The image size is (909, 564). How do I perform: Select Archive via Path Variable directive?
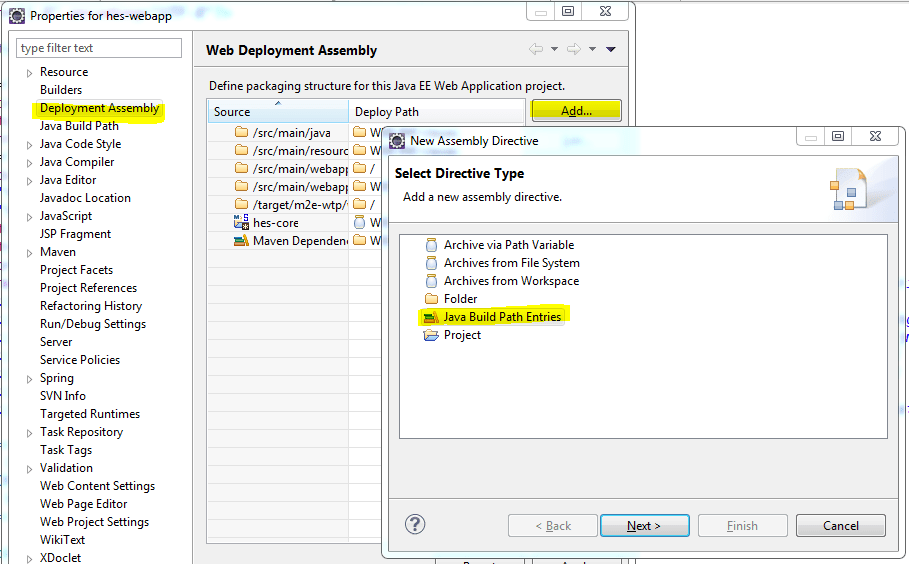click(509, 245)
